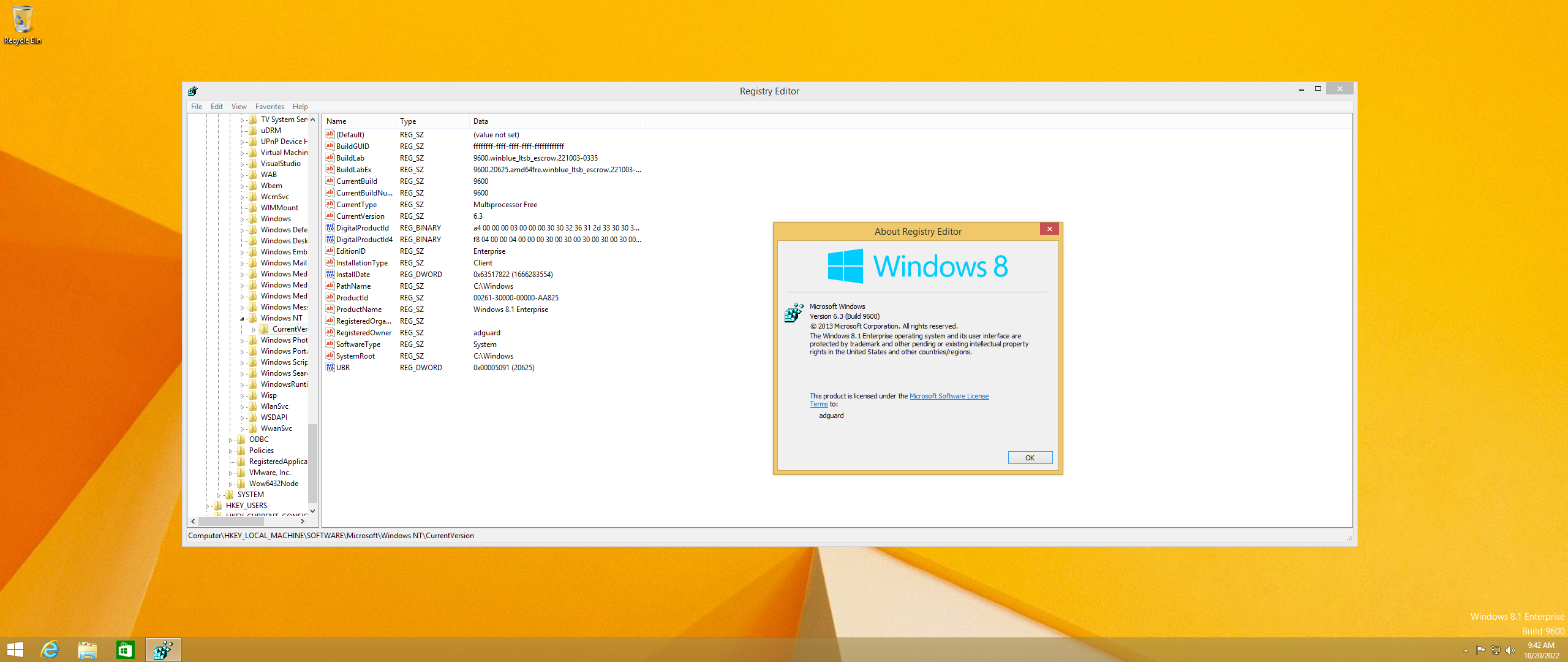Click Registry Editor taskbar icon
Image resolution: width=1568 pixels, height=662 pixels.
tap(164, 650)
